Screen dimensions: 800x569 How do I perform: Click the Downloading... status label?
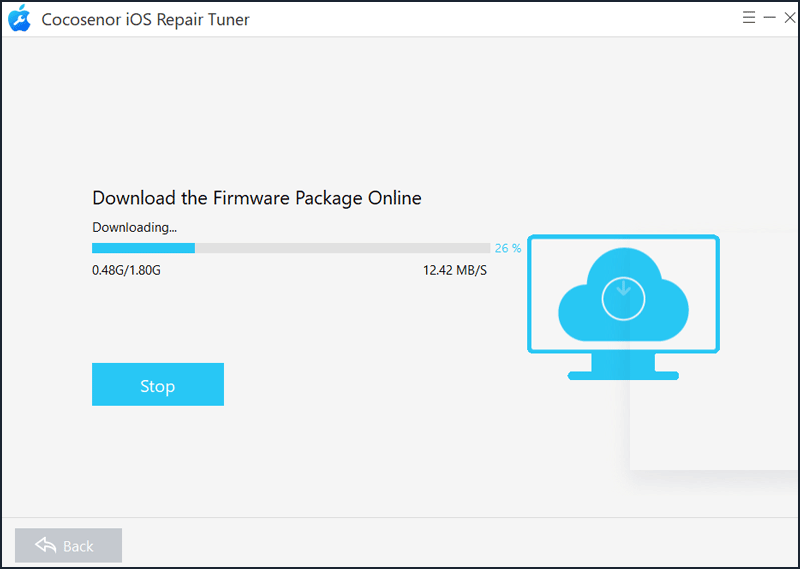pyautogui.click(x=134, y=227)
